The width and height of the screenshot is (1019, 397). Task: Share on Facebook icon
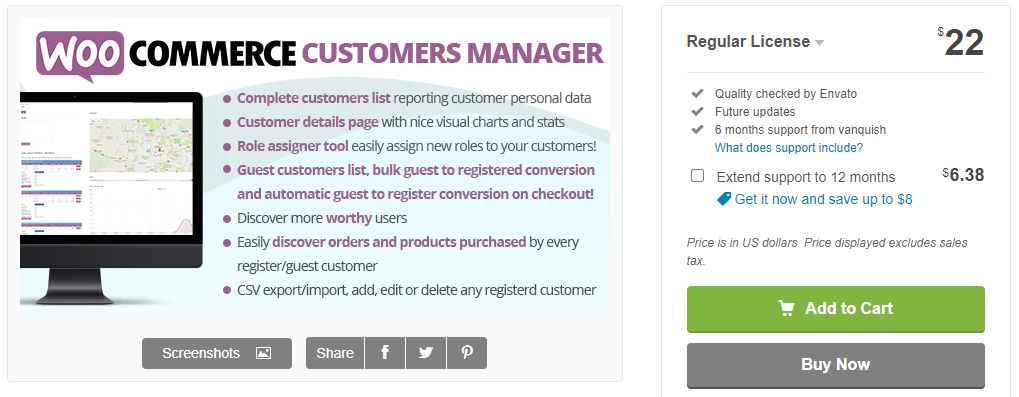[x=385, y=353]
